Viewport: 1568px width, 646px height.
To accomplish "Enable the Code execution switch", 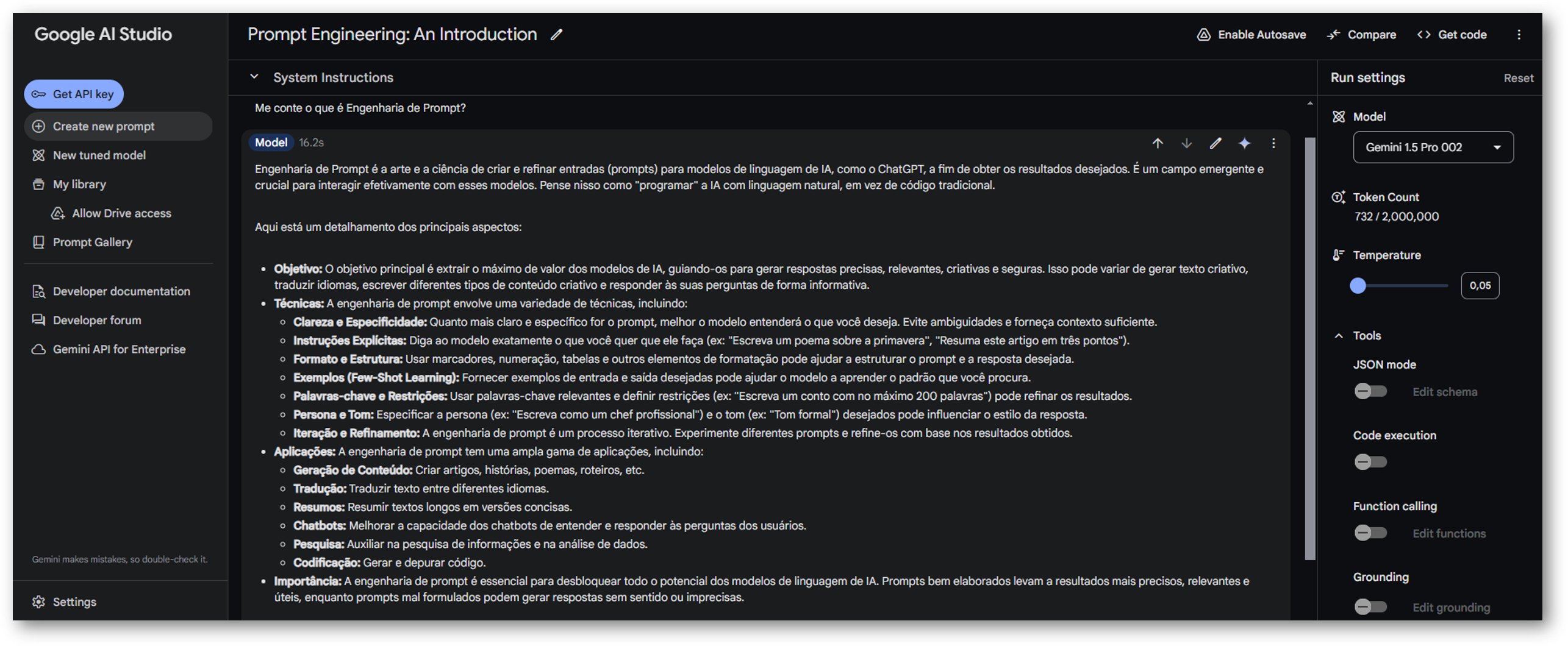I will click(1370, 462).
